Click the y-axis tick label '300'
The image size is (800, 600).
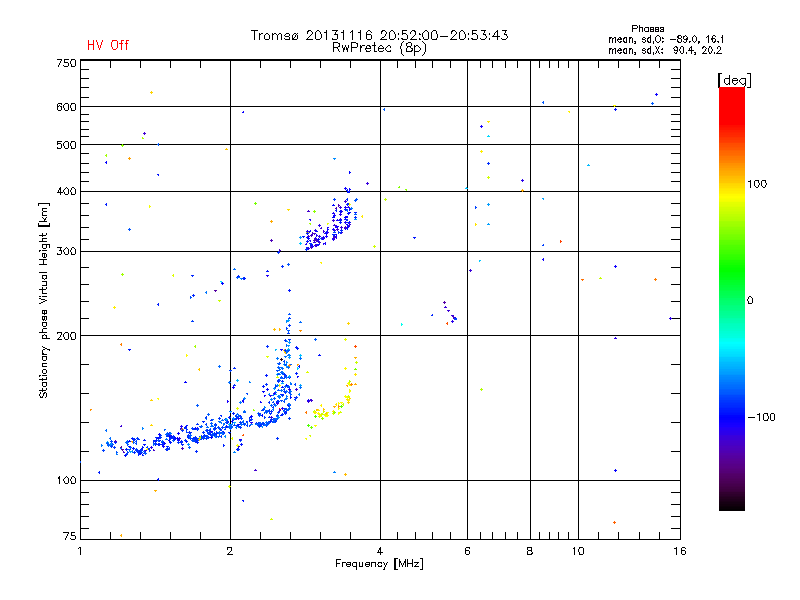[x=66, y=252]
